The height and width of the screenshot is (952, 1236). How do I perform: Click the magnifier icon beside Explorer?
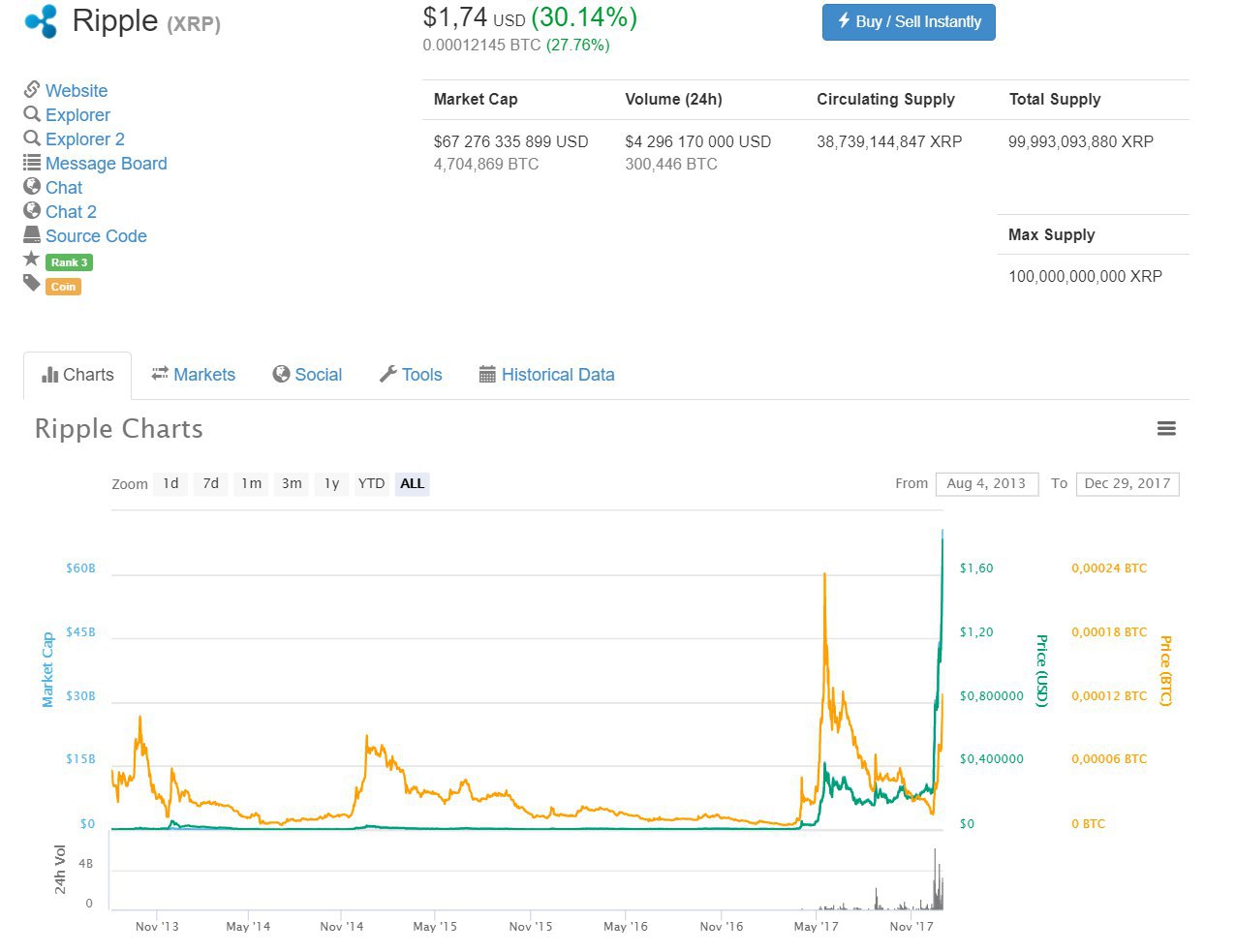coord(32,114)
